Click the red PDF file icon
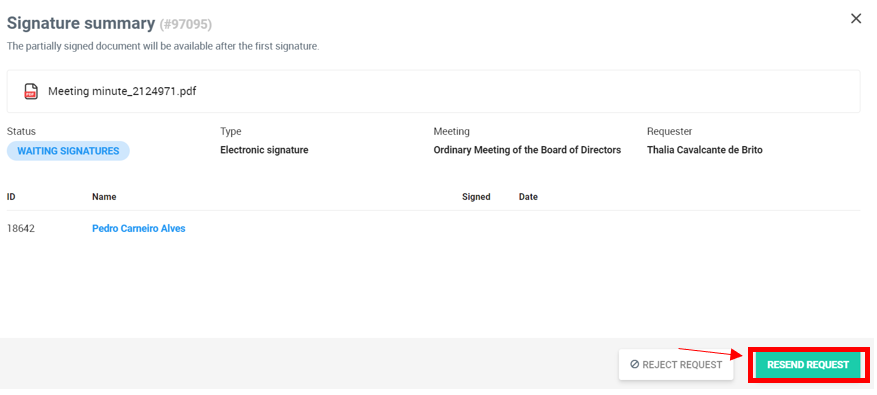The height and width of the screenshot is (395, 877). click(31, 91)
